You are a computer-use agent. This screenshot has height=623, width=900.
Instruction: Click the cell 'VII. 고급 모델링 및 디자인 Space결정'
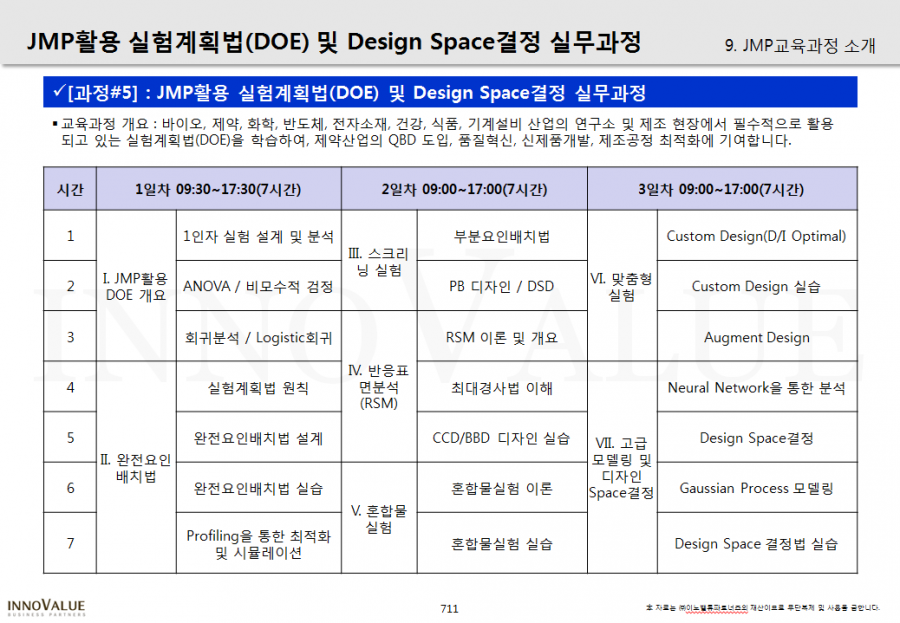click(622, 467)
